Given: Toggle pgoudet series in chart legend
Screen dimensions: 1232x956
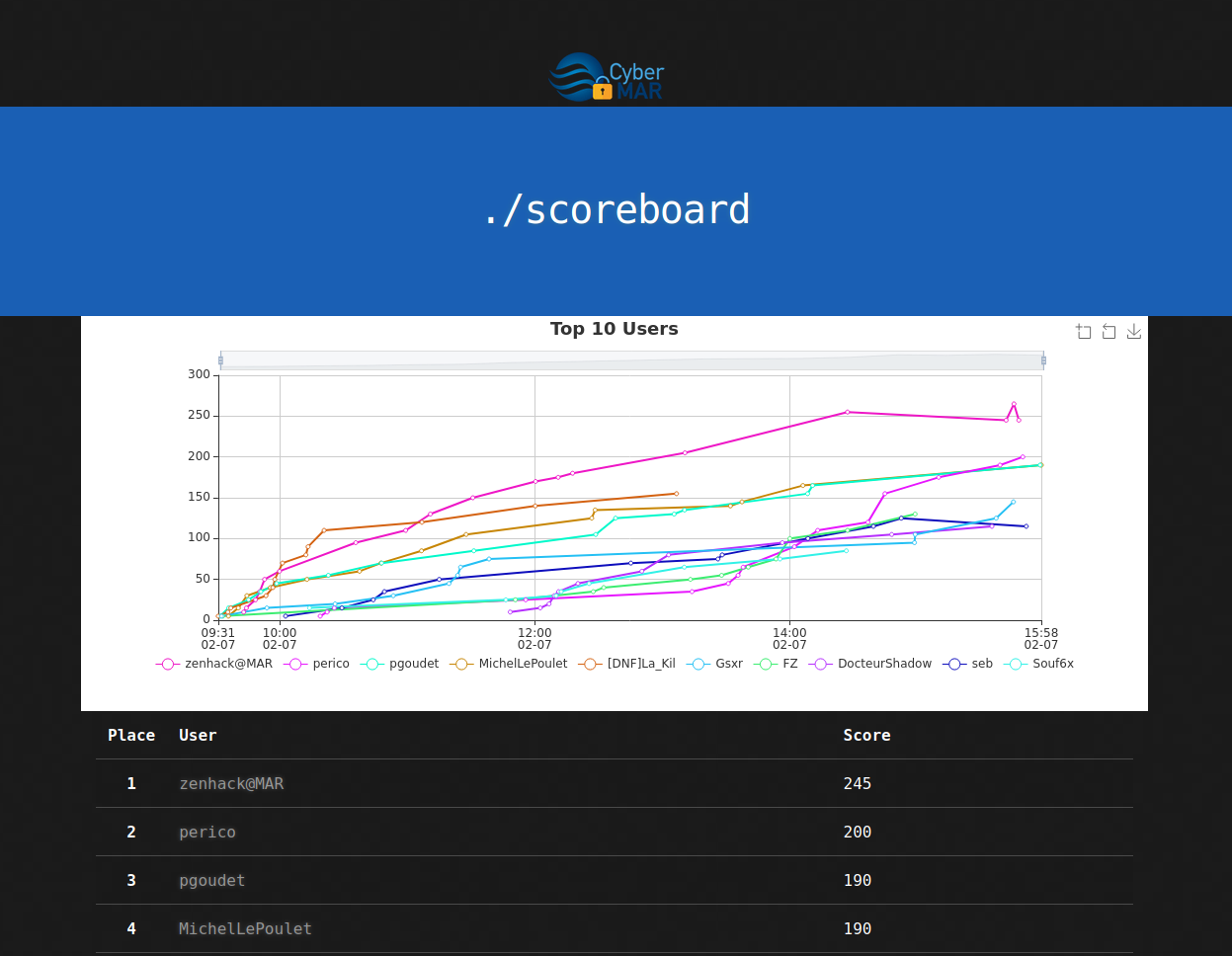Looking at the screenshot, I should pyautogui.click(x=400, y=664).
